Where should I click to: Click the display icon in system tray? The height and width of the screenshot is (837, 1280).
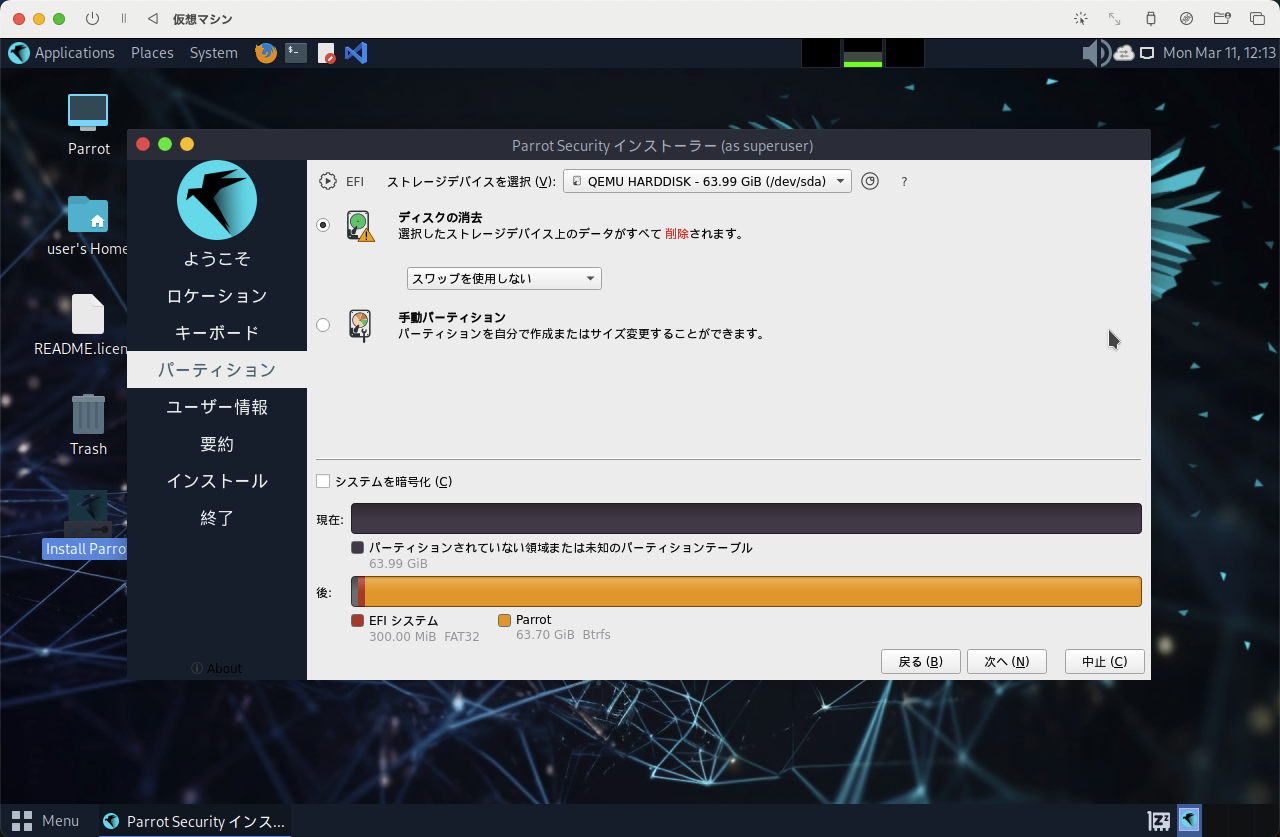(x=1147, y=53)
